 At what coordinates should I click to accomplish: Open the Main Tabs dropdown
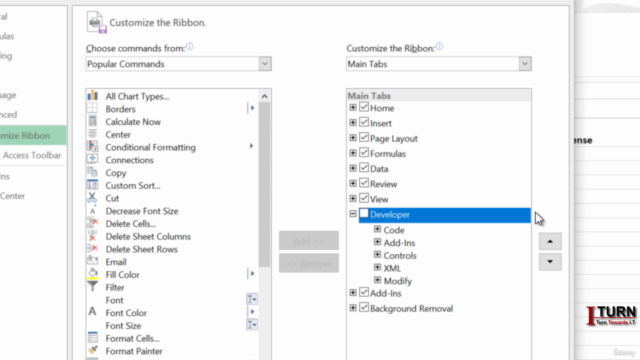(525, 64)
